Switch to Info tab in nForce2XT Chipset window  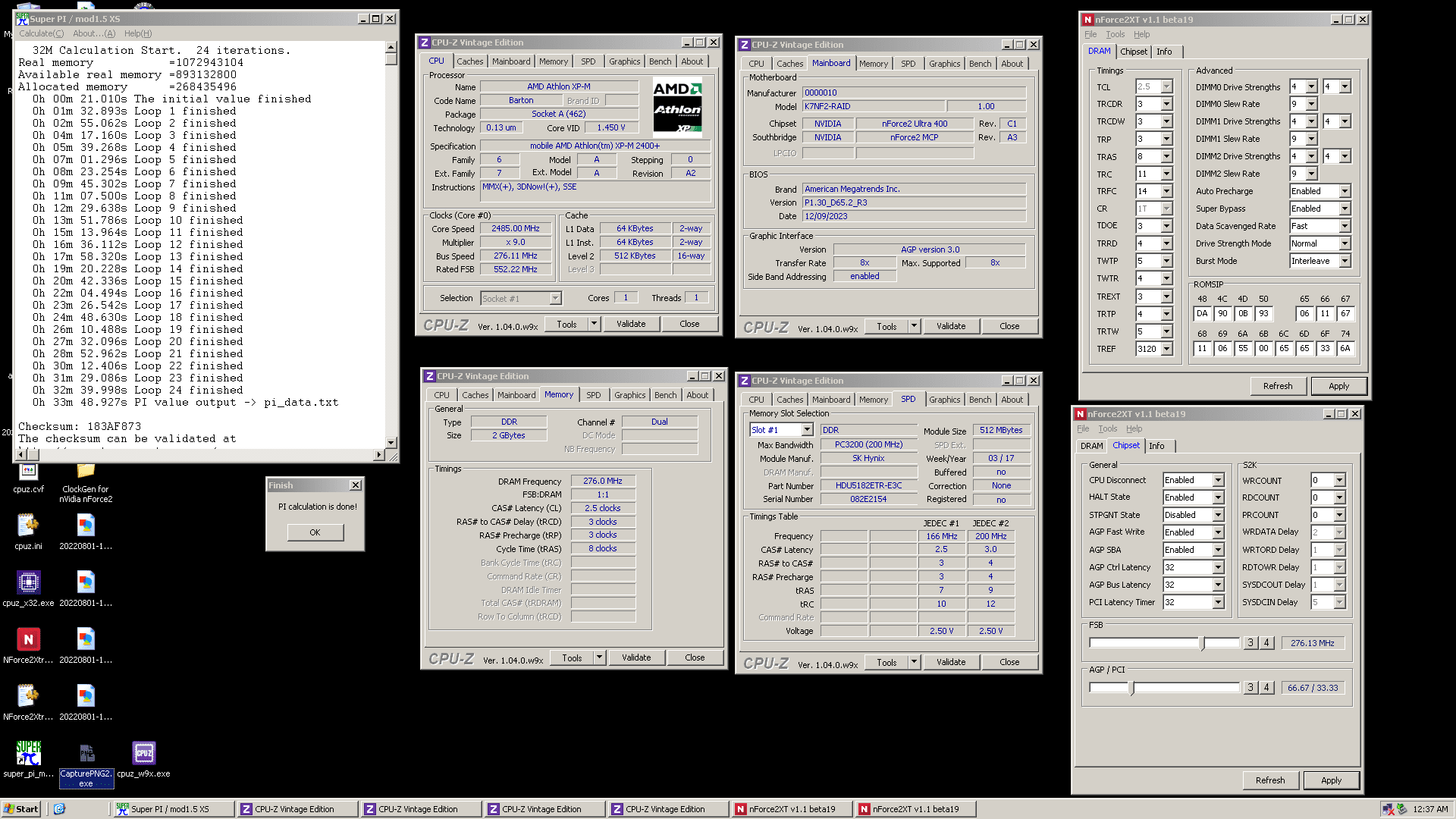(1156, 446)
